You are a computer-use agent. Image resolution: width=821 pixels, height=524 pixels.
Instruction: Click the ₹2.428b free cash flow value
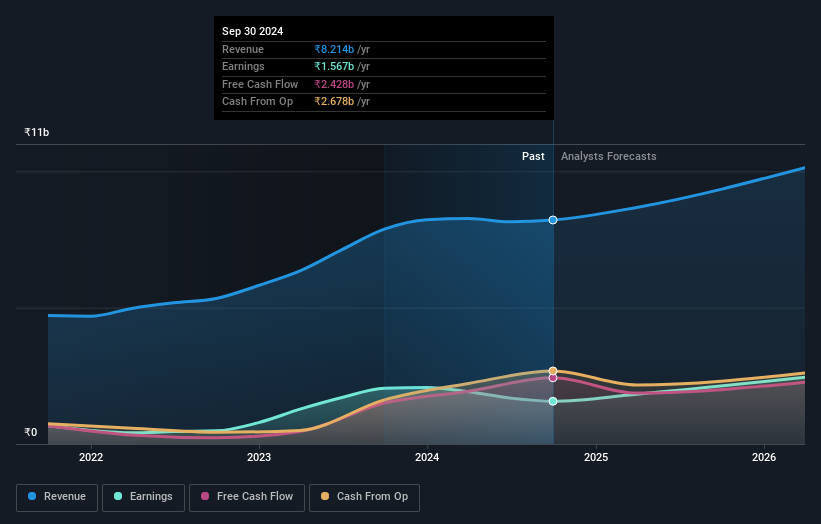[334, 84]
